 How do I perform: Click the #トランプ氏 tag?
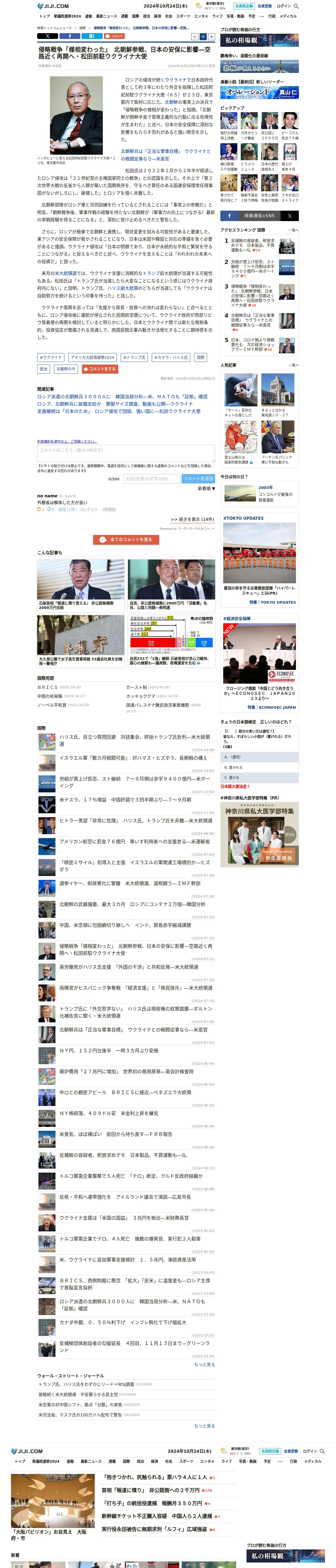pyautogui.click(x=134, y=357)
